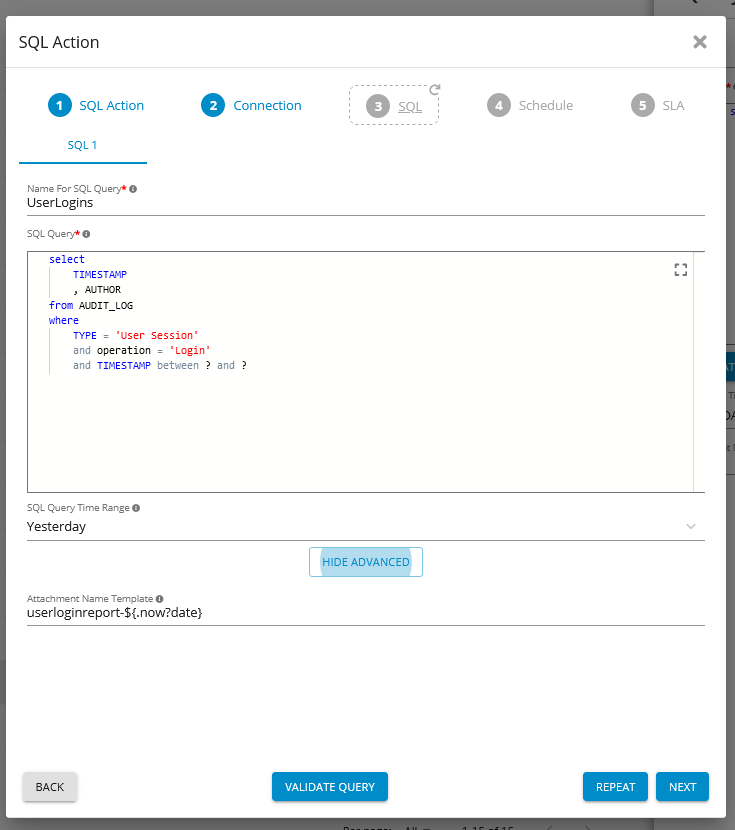Open the Time Range dropdown showing Yesterday
The width and height of the screenshot is (735, 830).
click(x=365, y=527)
